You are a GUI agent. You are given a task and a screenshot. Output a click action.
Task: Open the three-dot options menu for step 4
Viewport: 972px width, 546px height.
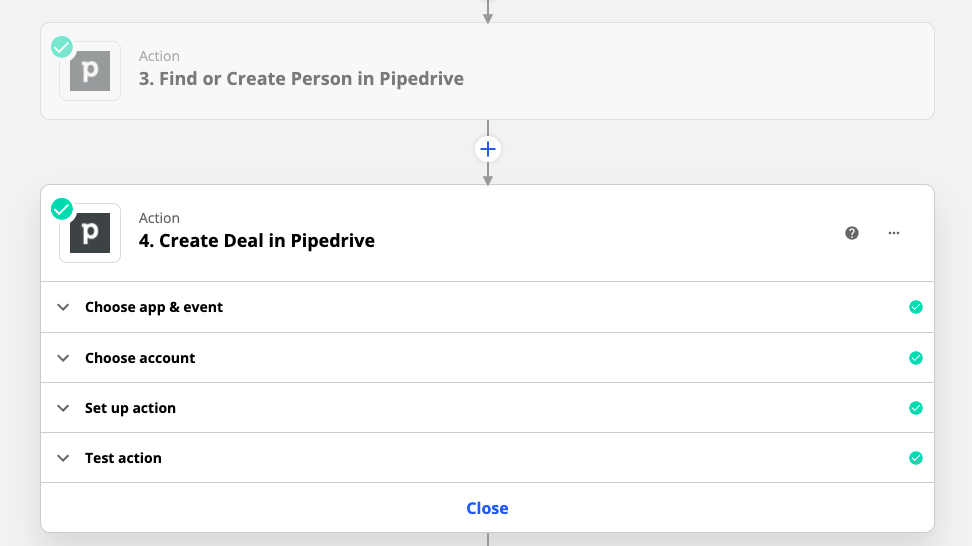894,233
